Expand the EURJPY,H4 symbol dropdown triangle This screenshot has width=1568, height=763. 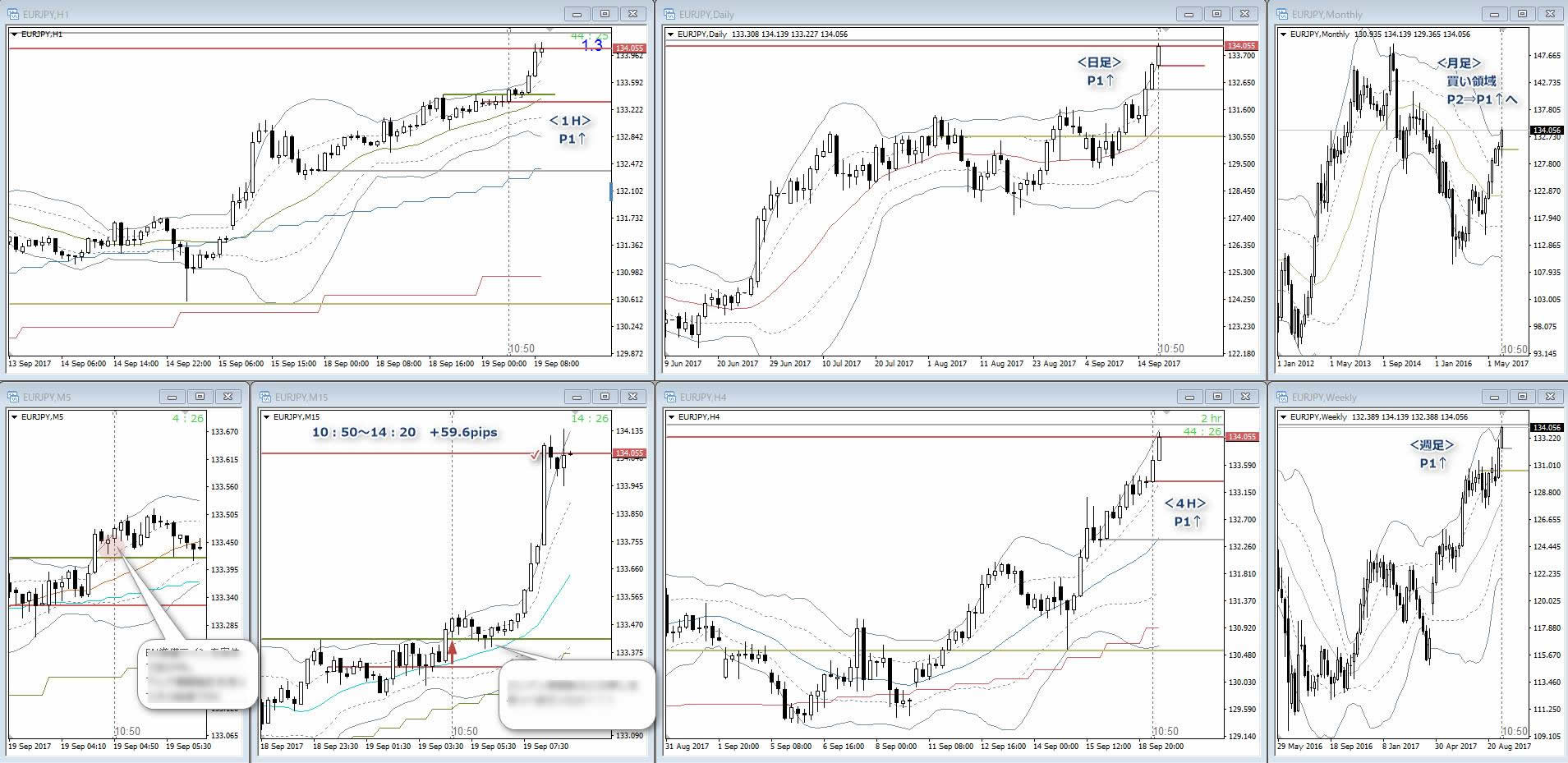point(671,417)
